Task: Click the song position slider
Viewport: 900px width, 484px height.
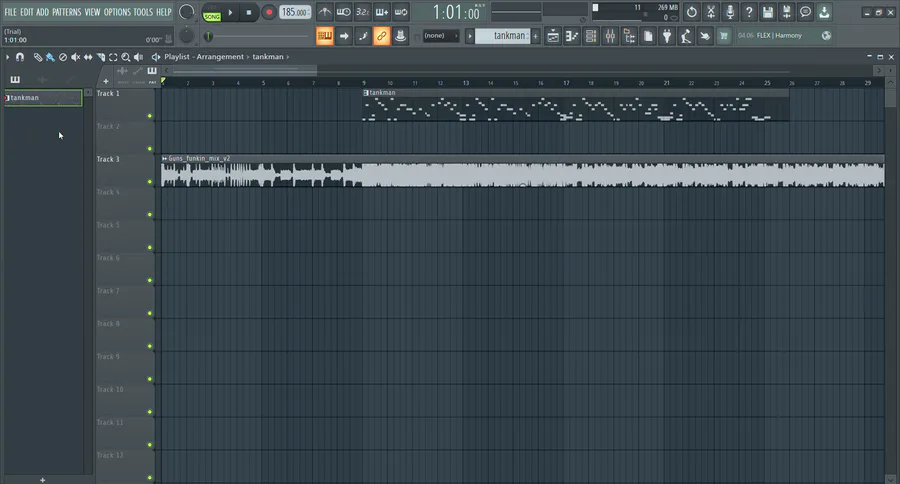Action: (258, 36)
